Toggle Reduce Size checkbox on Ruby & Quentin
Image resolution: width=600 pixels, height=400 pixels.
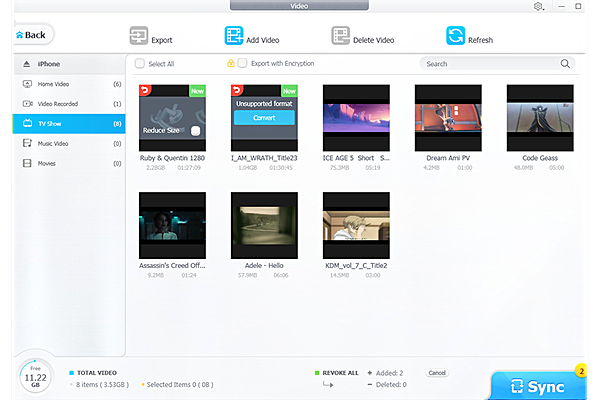click(x=196, y=131)
